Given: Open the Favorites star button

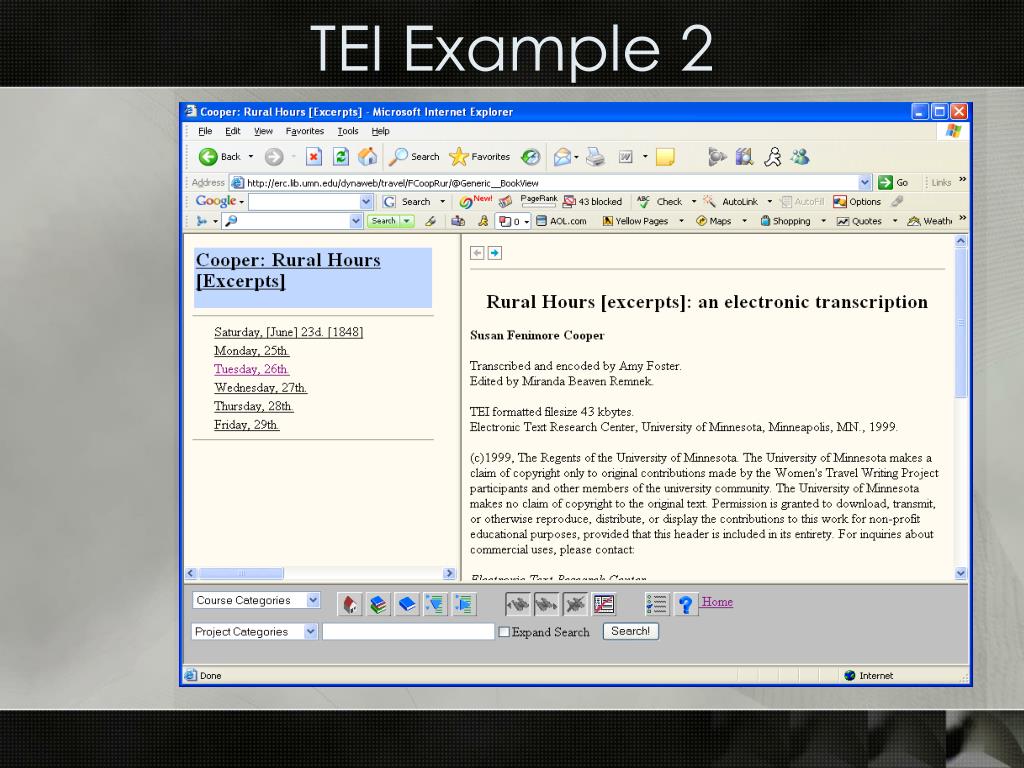Looking at the screenshot, I should point(480,157).
